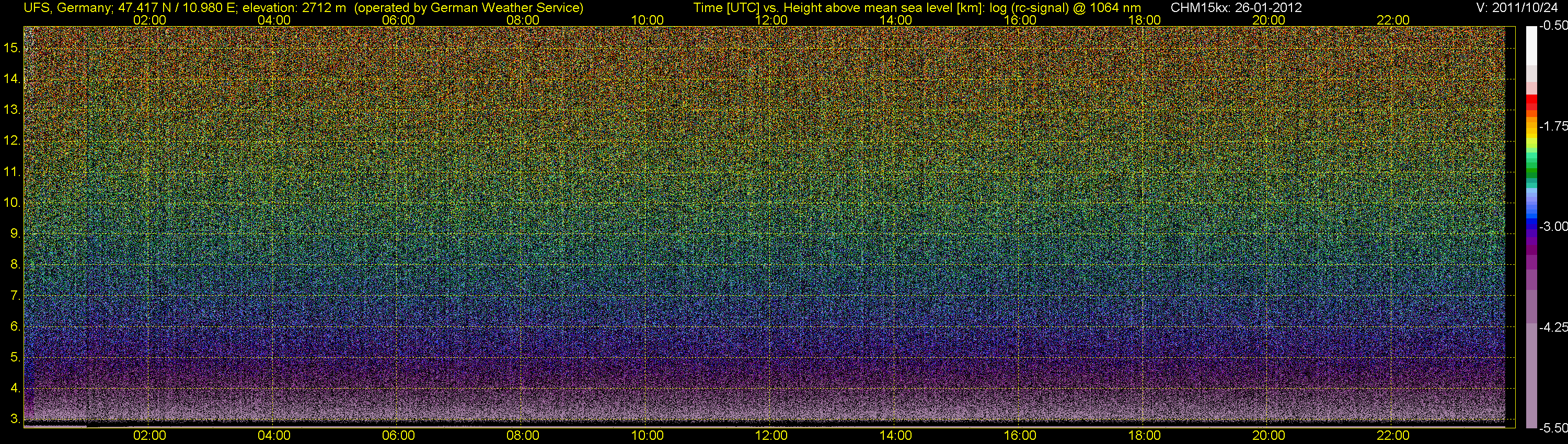Click the 3. km height axis label
Screen dimensions: 1568x444
tap(15, 419)
